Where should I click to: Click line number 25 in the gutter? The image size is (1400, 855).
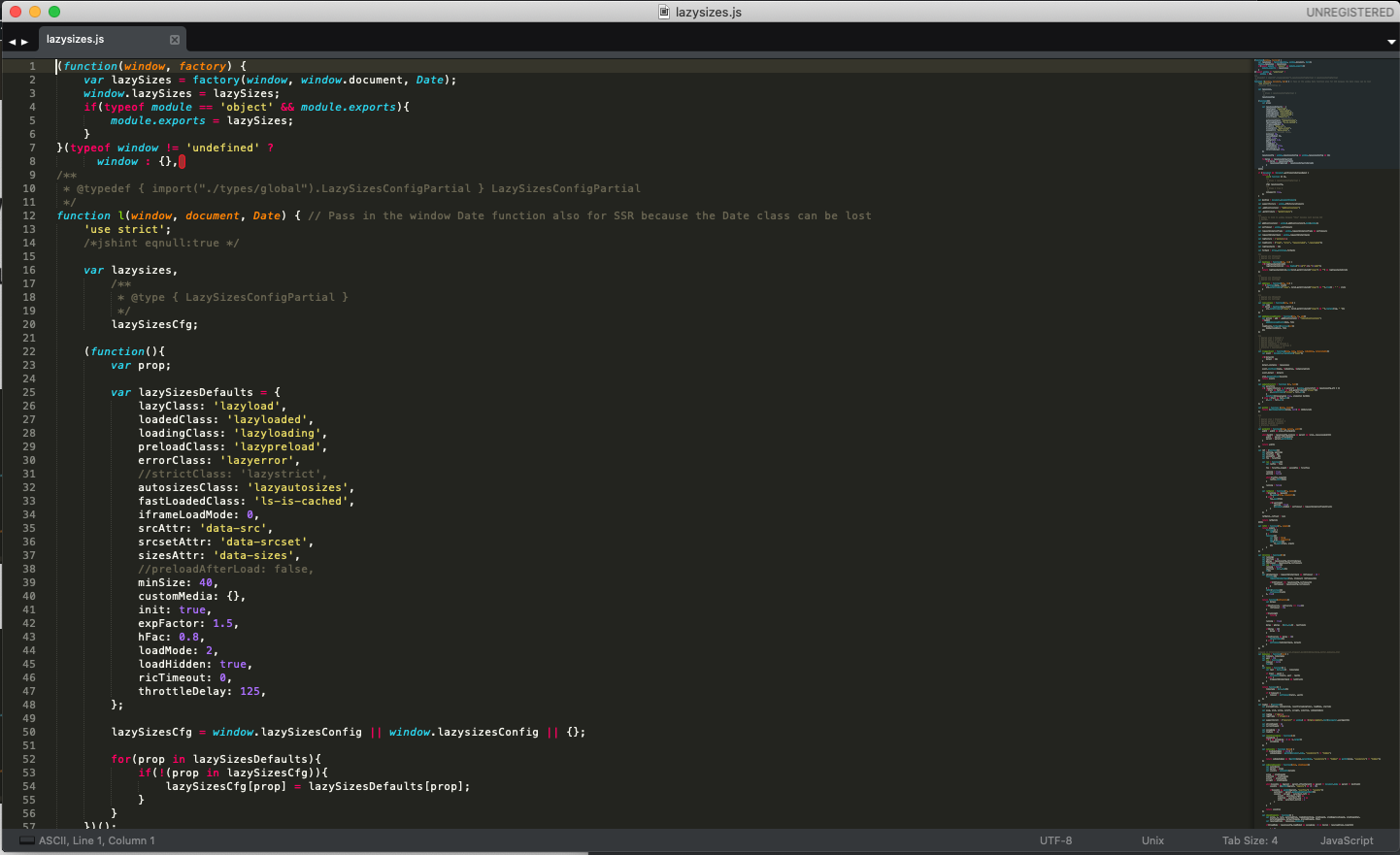click(29, 392)
